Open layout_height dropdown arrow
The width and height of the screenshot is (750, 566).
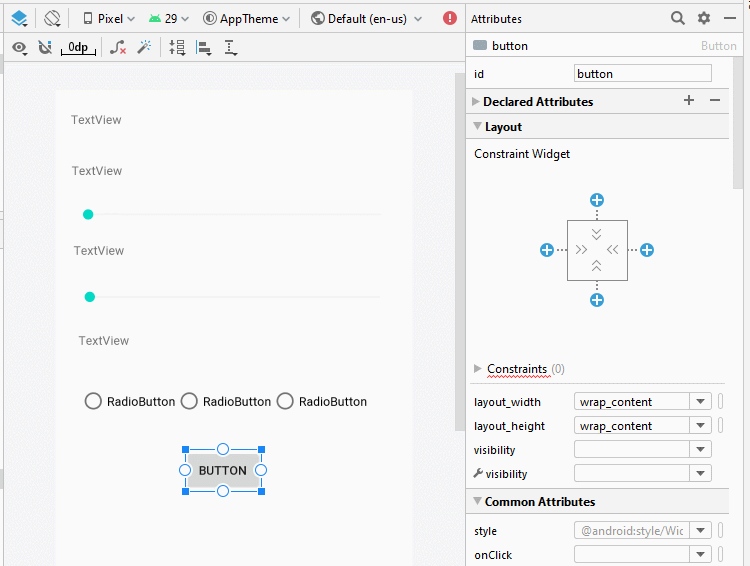[700, 425]
